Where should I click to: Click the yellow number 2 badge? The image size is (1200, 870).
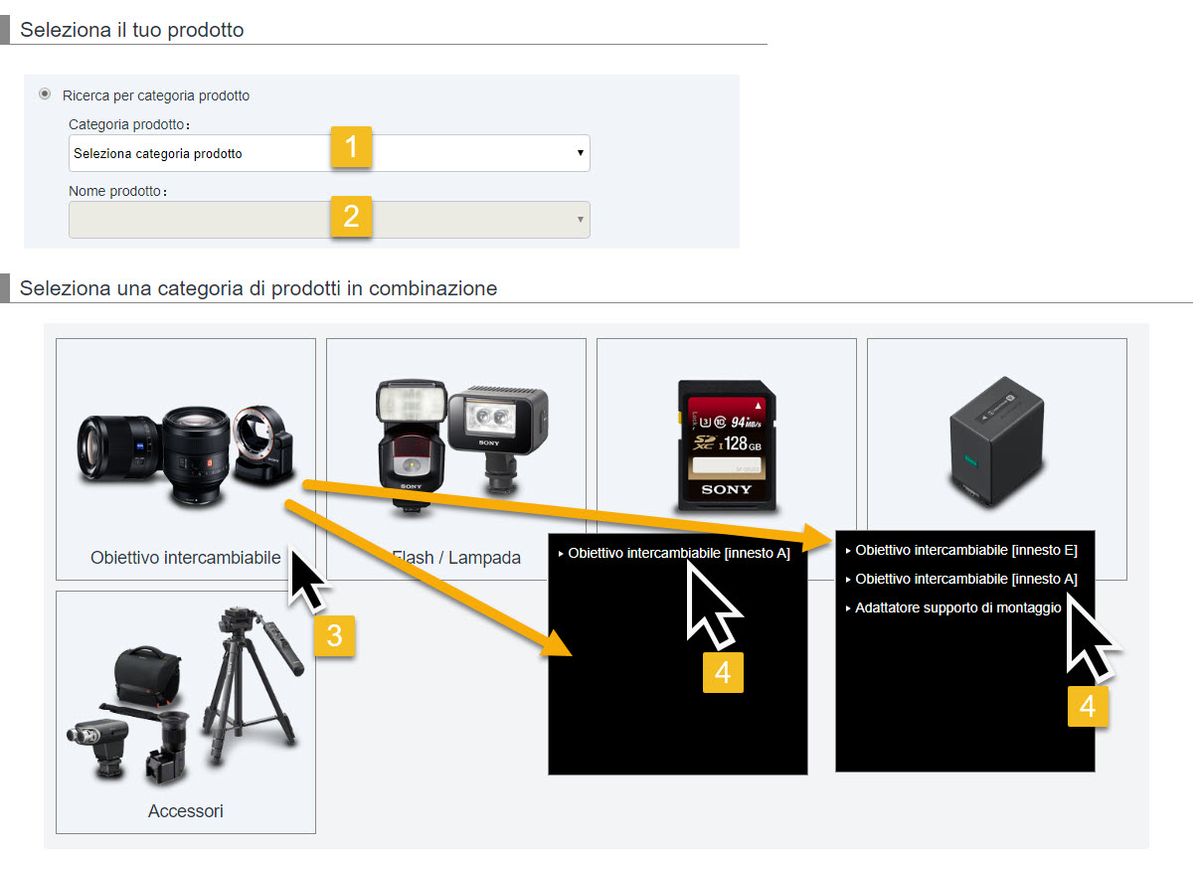[x=351, y=216]
